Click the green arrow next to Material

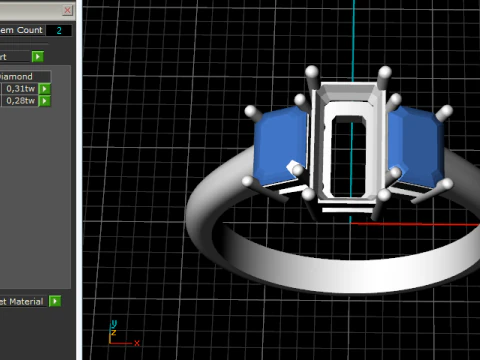(55, 301)
